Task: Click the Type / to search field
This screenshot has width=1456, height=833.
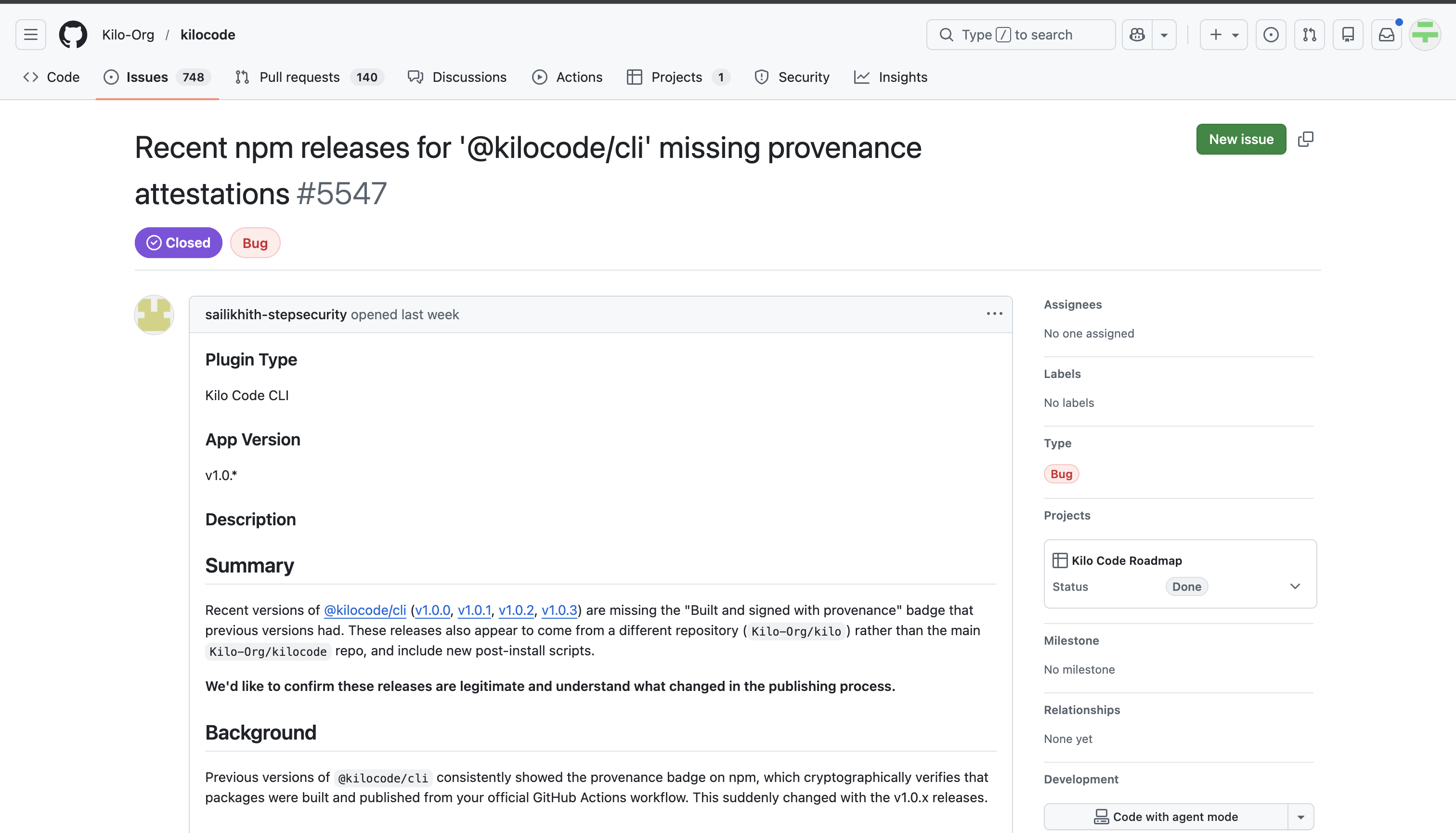Action: [1021, 35]
